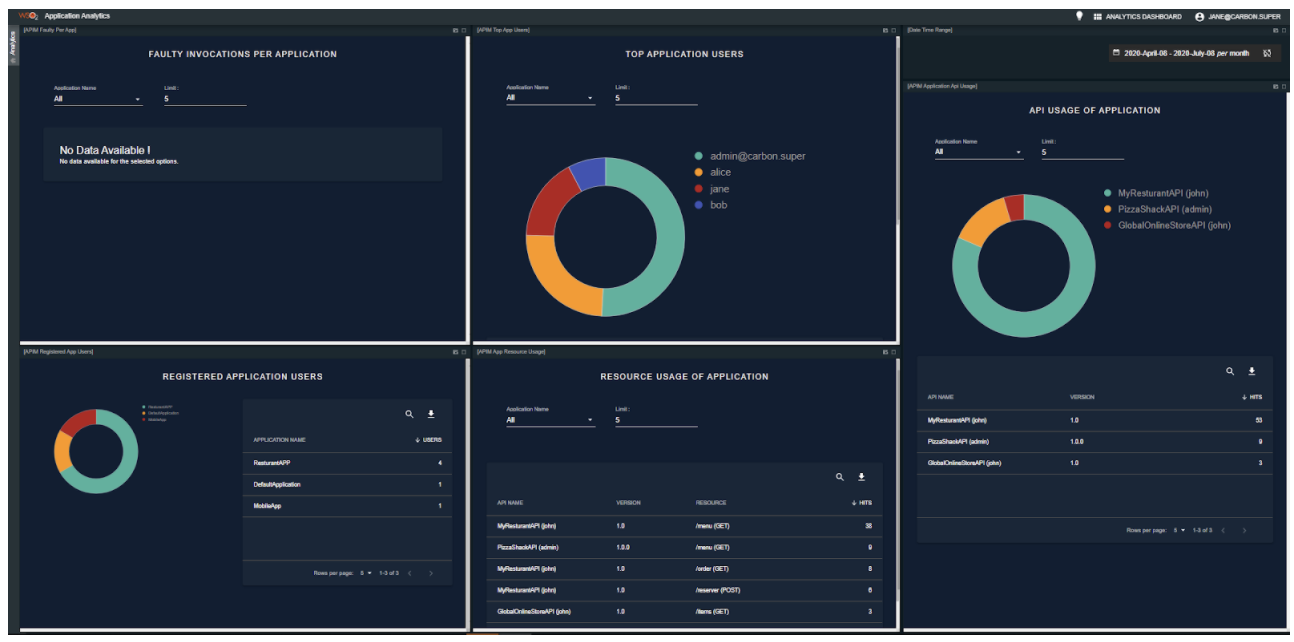Open the Analytics Dashboard menu
Image resolution: width=1294 pixels, height=642 pixels.
(1137, 16)
